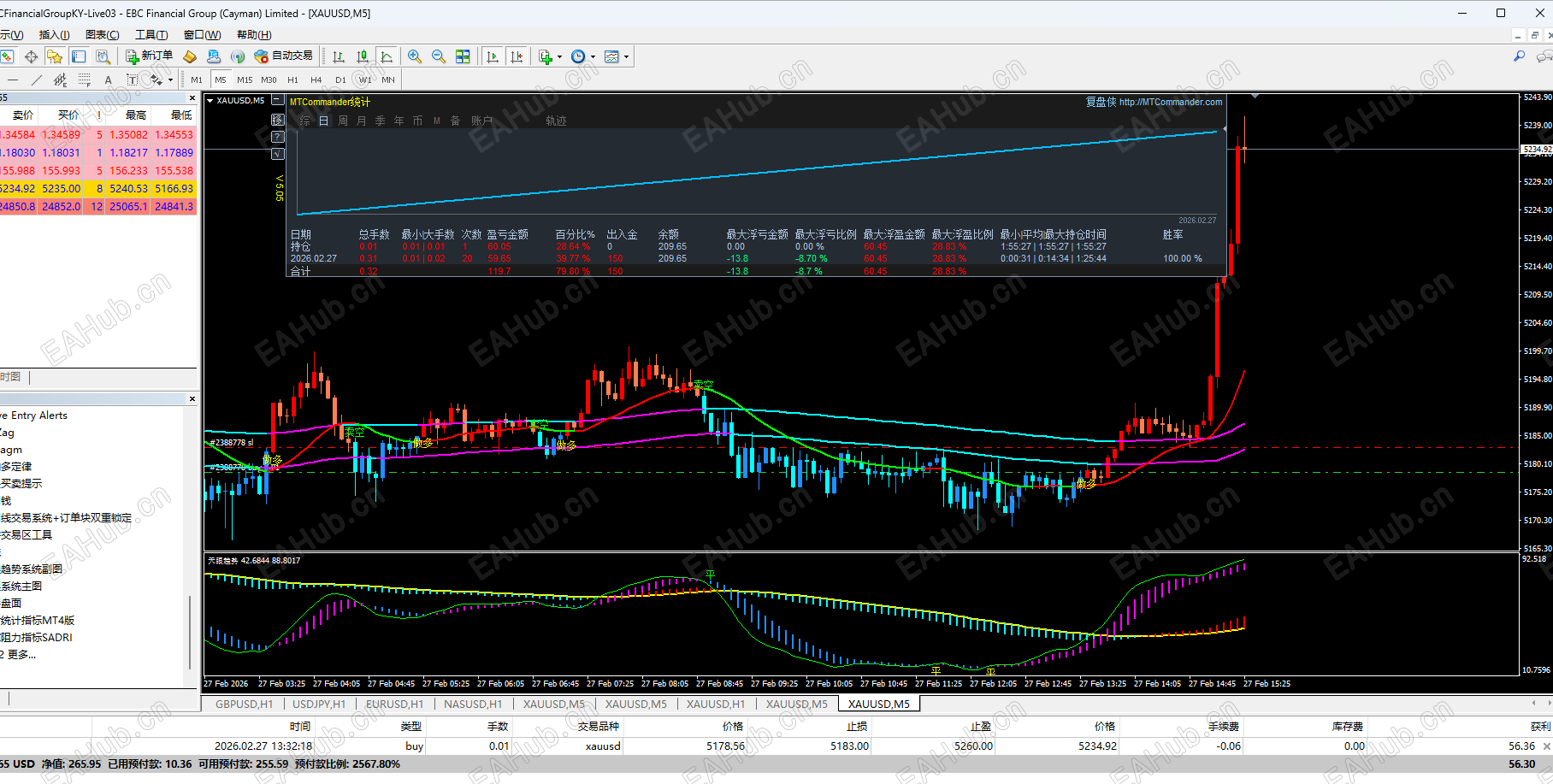Open the 工具 Tools menu

pyautogui.click(x=151, y=35)
